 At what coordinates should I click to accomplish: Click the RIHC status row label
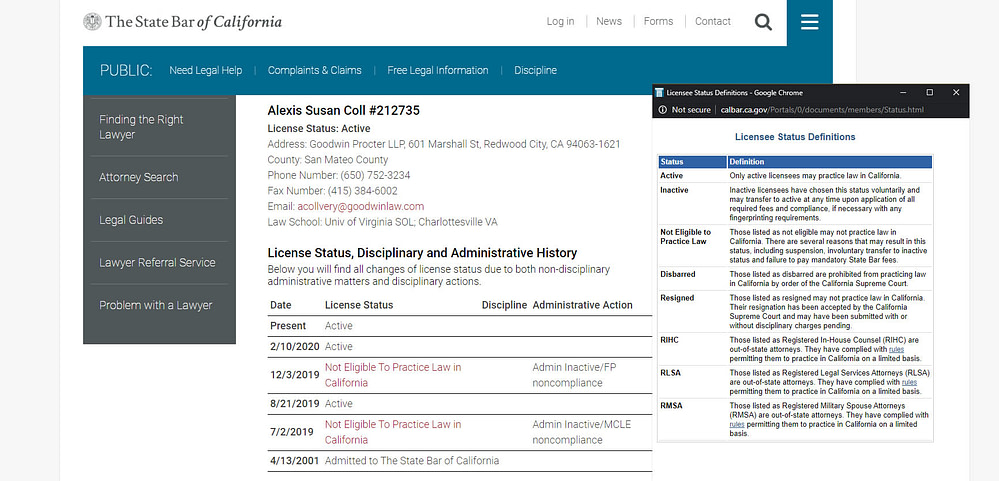click(670, 340)
